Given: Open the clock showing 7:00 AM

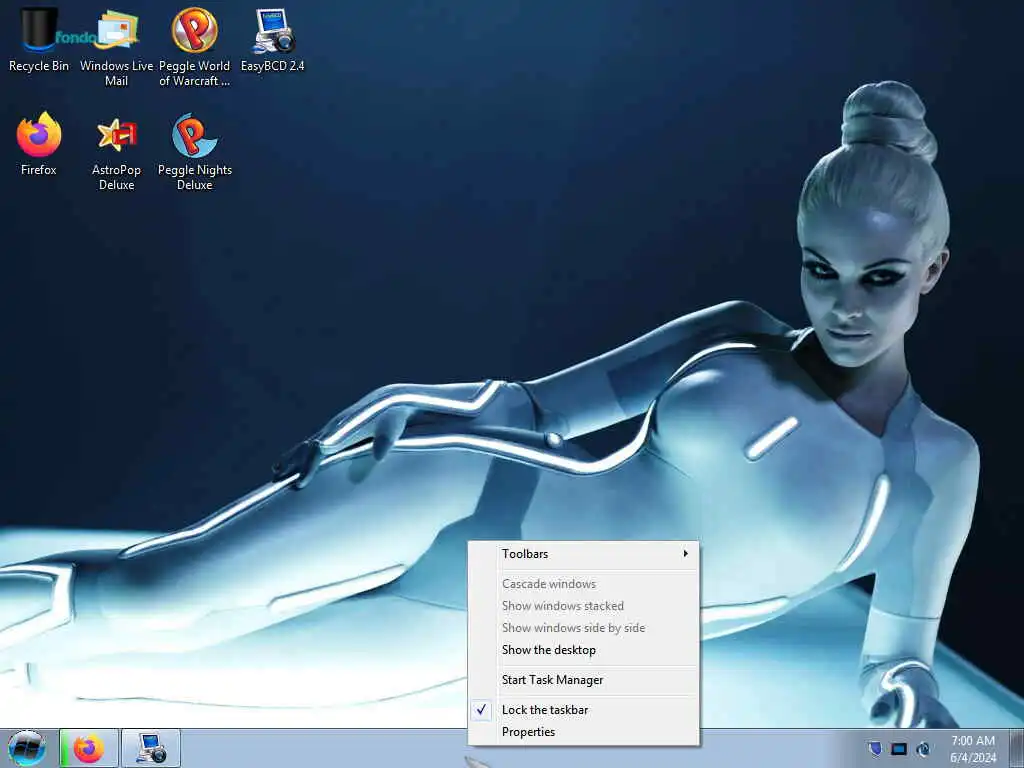Looking at the screenshot, I should pyautogui.click(x=973, y=749).
